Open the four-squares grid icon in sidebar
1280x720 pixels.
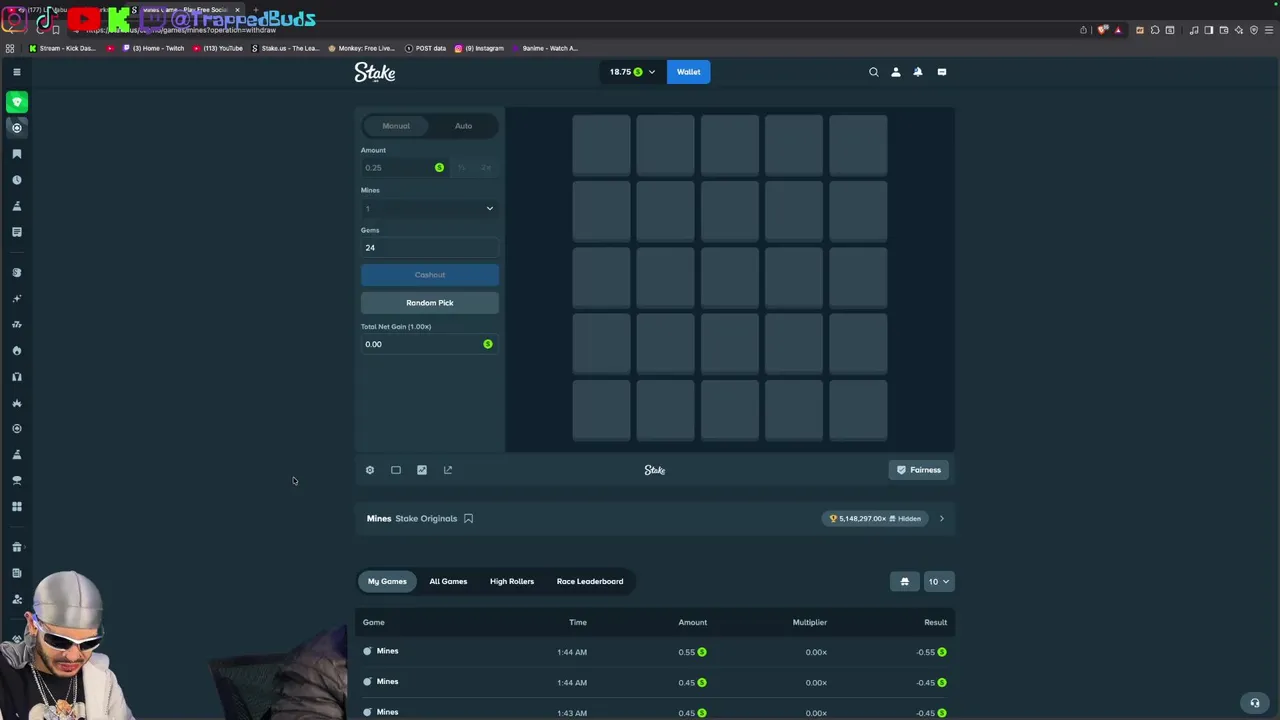pyautogui.click(x=16, y=507)
